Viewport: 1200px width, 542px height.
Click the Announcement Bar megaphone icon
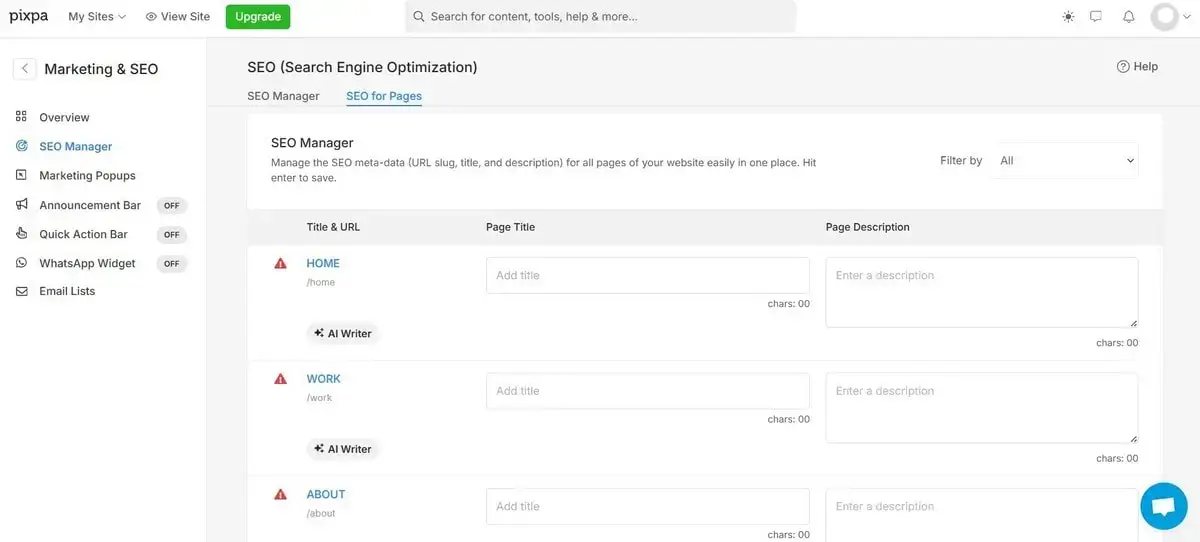[21, 205]
